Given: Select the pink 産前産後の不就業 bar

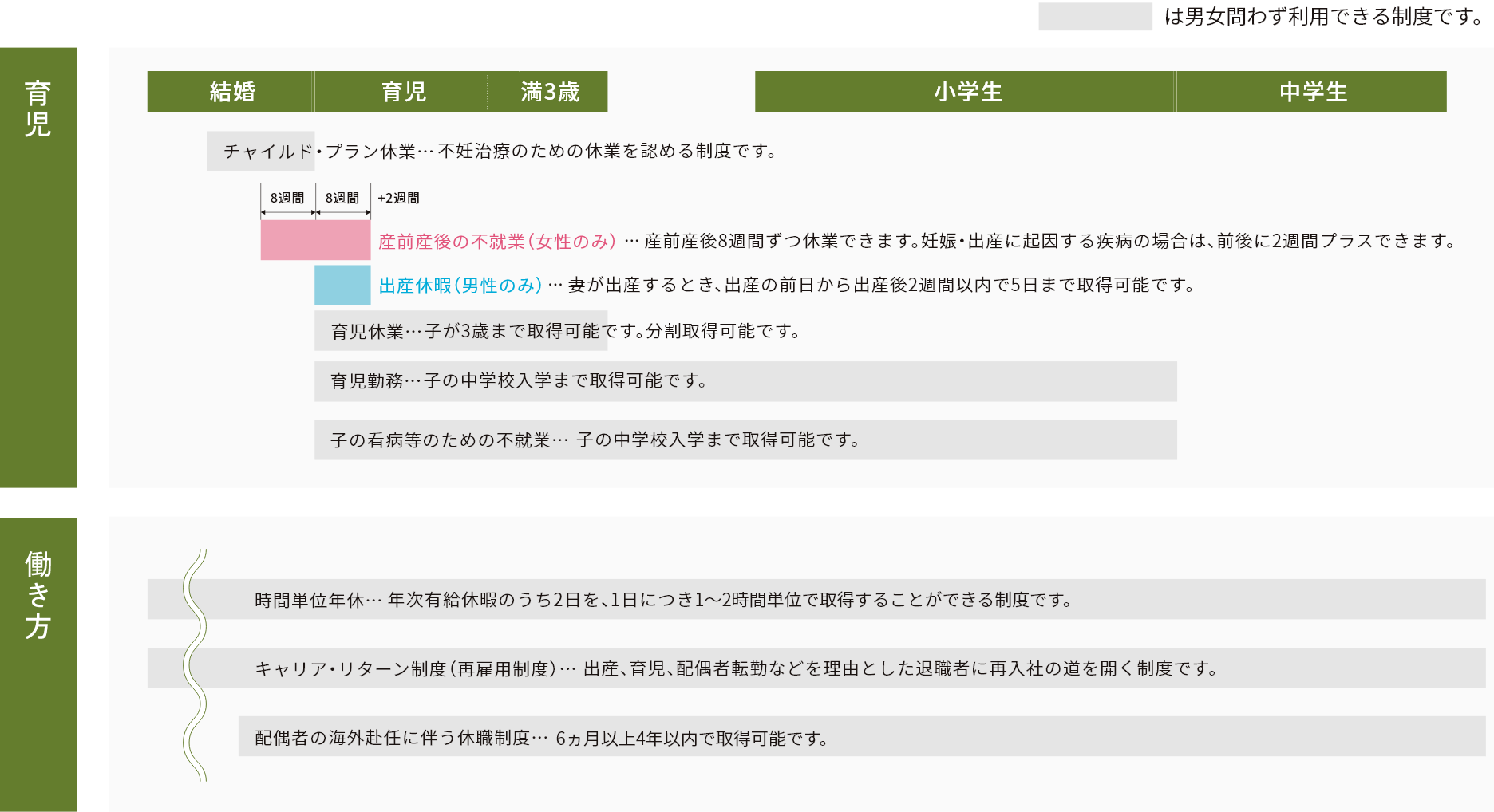Looking at the screenshot, I should pyautogui.click(x=315, y=240).
